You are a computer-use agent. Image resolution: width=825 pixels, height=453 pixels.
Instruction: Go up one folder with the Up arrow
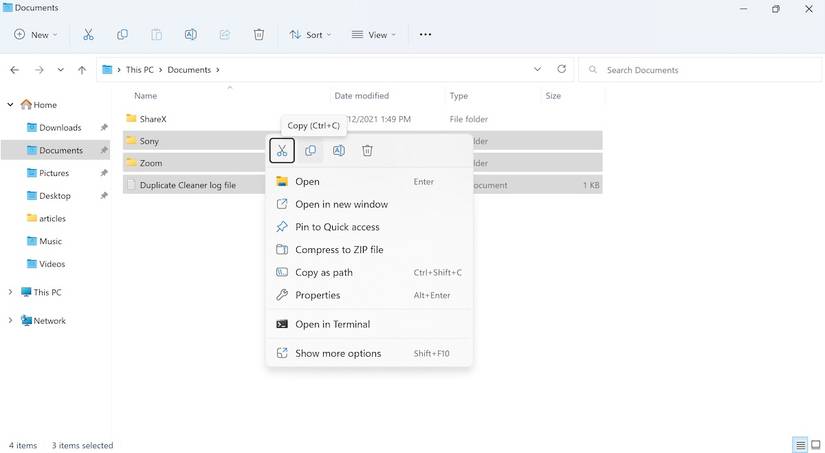82,70
